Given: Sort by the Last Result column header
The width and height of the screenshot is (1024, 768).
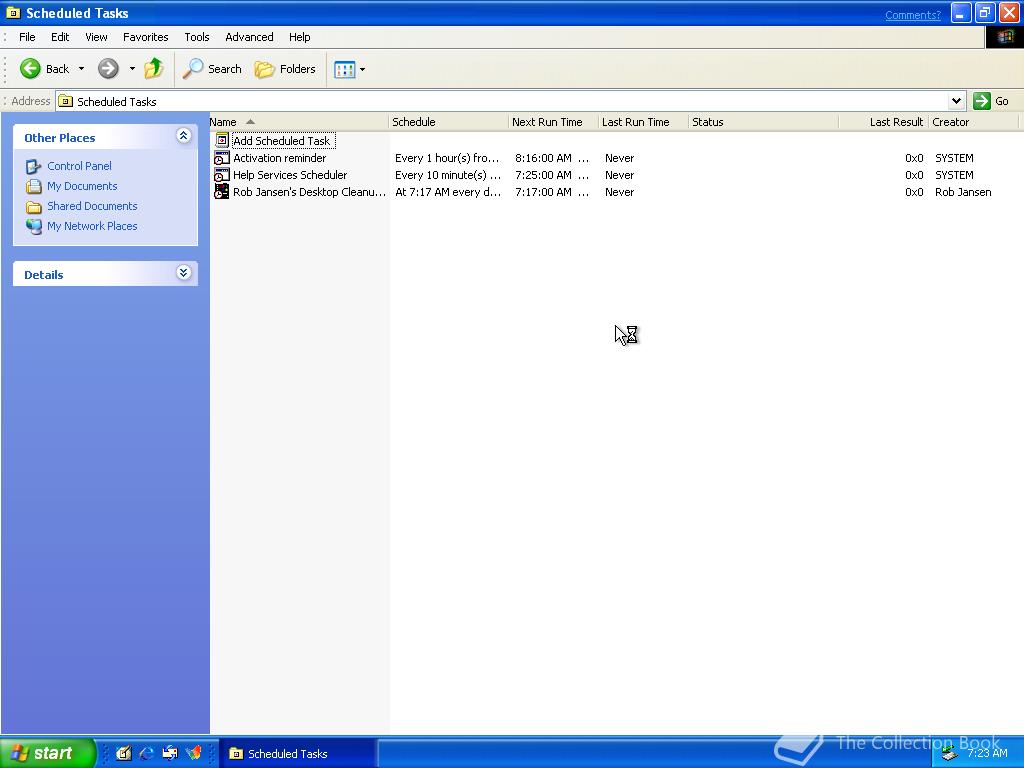Looking at the screenshot, I should click(884, 122).
